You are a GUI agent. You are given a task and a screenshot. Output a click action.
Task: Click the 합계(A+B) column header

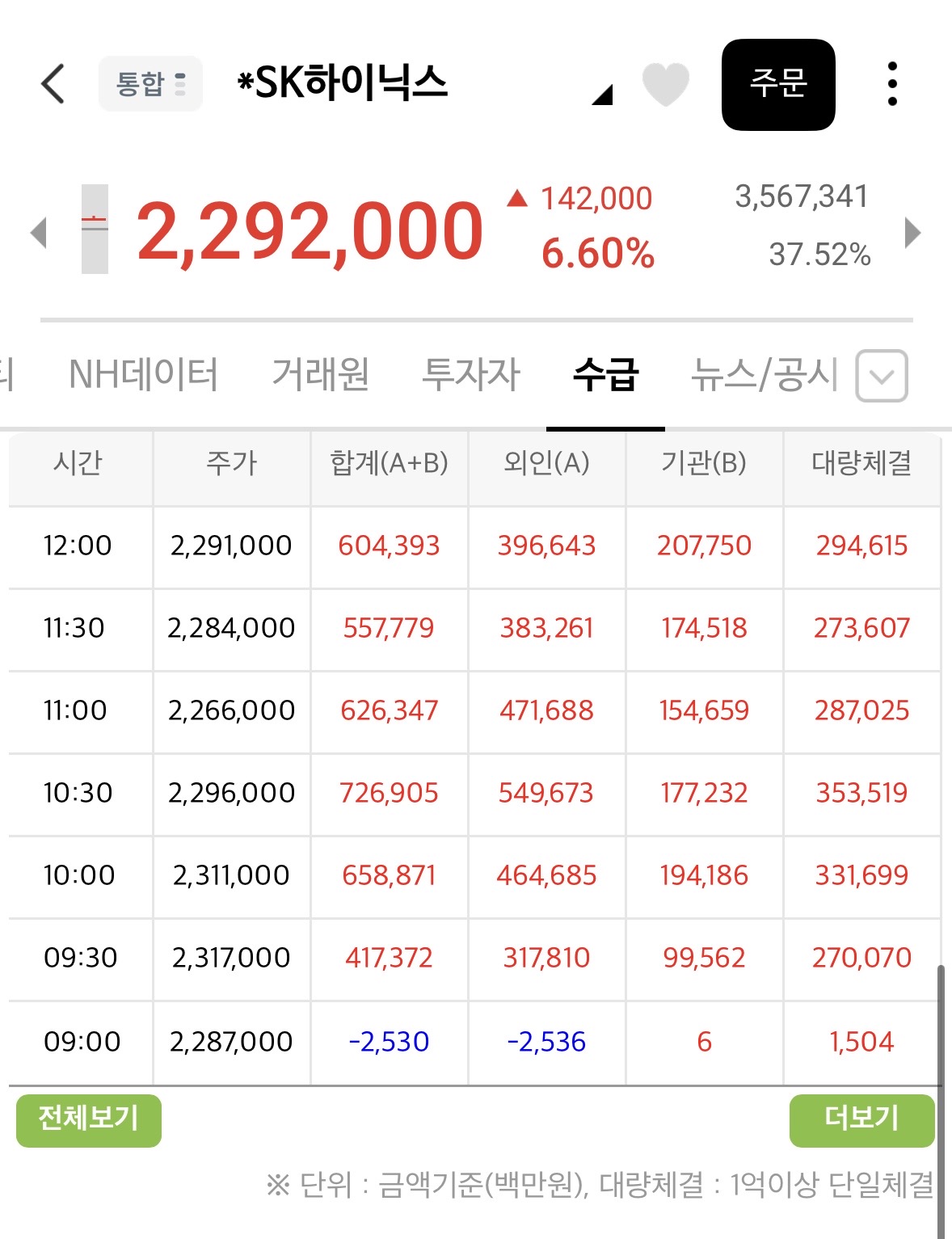pyautogui.click(x=389, y=464)
